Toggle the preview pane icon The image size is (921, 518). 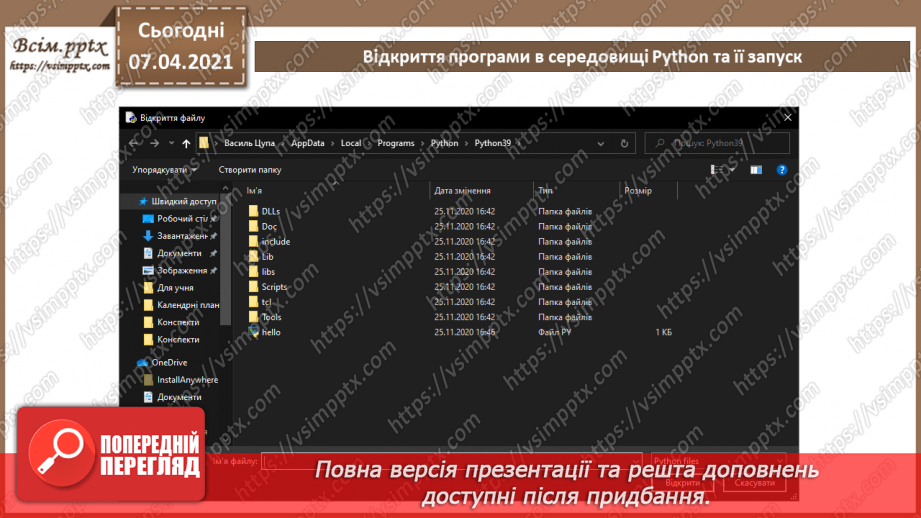(x=756, y=170)
